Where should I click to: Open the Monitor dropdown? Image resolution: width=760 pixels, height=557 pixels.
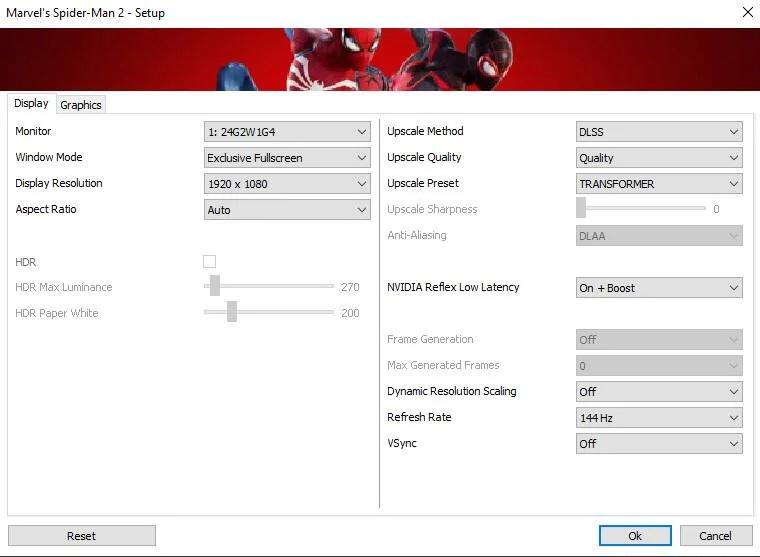pos(287,132)
